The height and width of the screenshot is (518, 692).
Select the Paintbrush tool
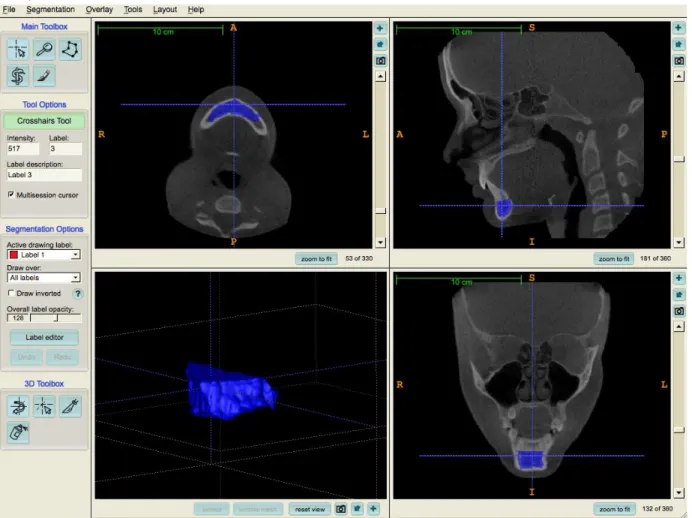point(44,75)
